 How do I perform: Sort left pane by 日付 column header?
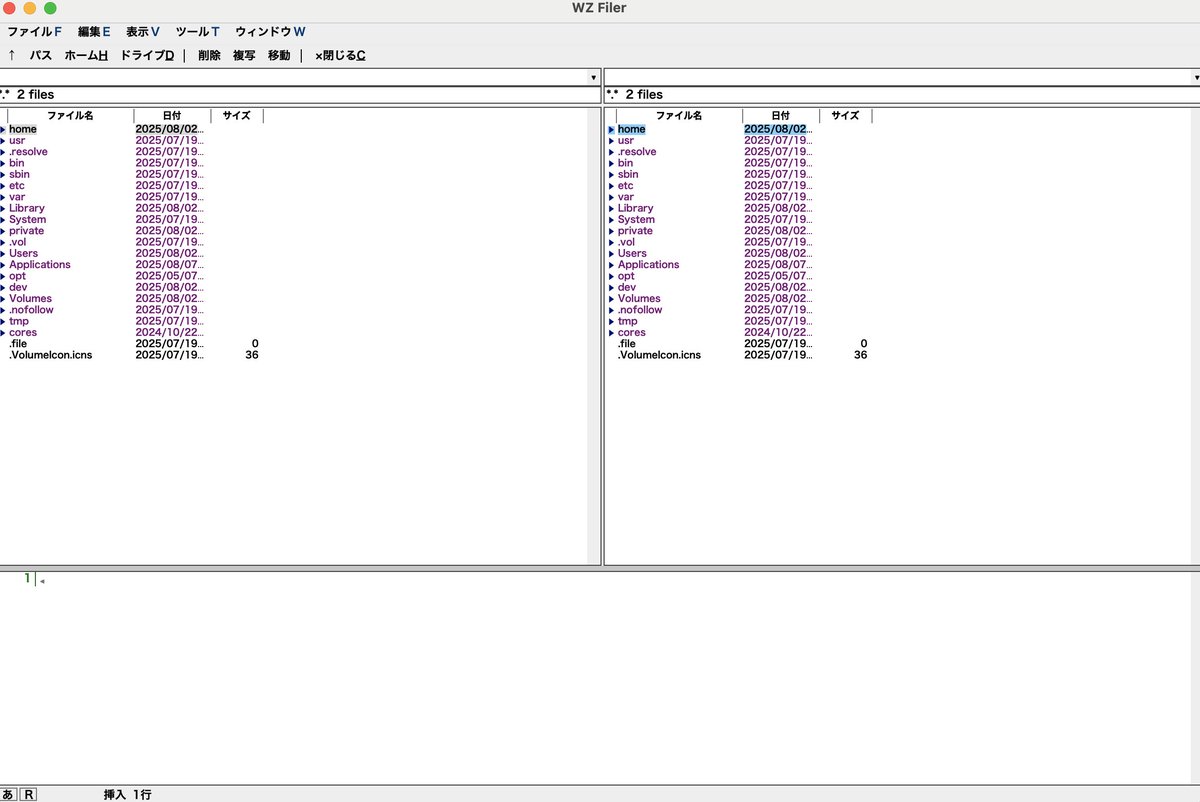pyautogui.click(x=172, y=116)
